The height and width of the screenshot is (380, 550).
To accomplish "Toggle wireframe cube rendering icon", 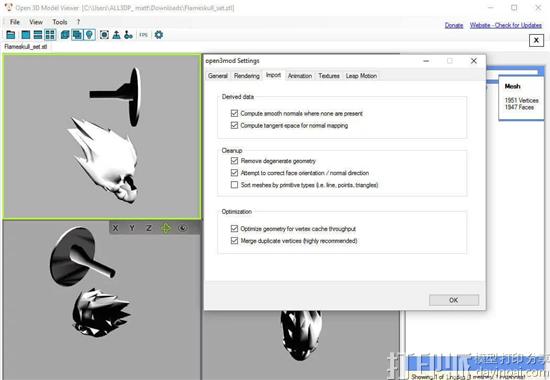I will click(65, 35).
